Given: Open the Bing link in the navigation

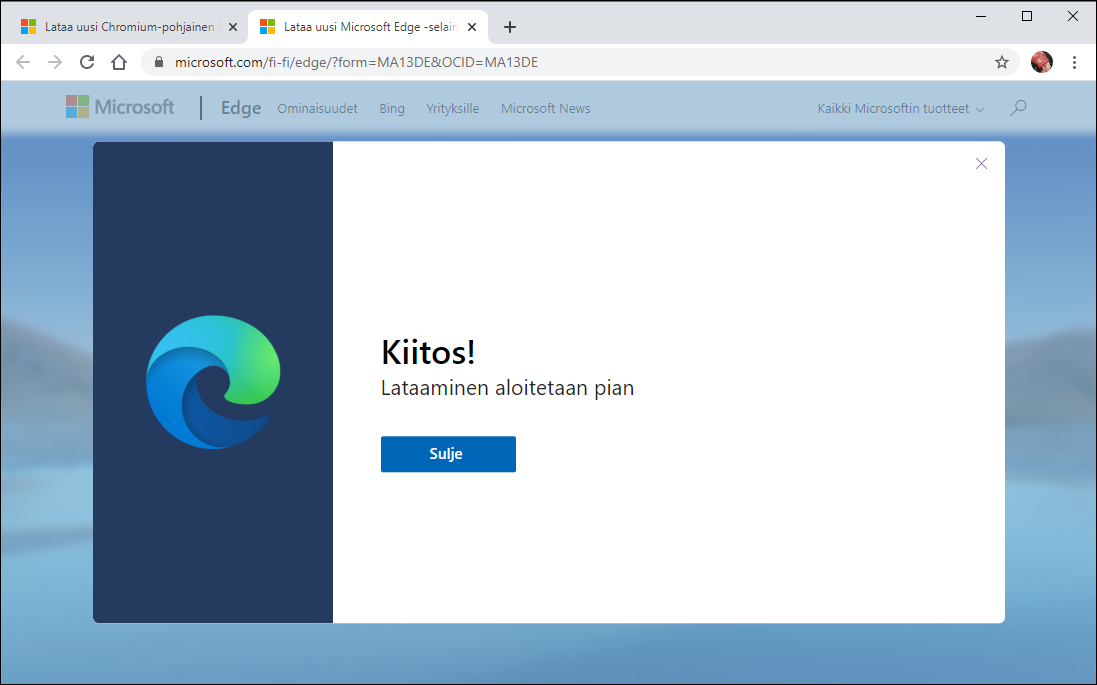Looking at the screenshot, I should click(x=391, y=108).
